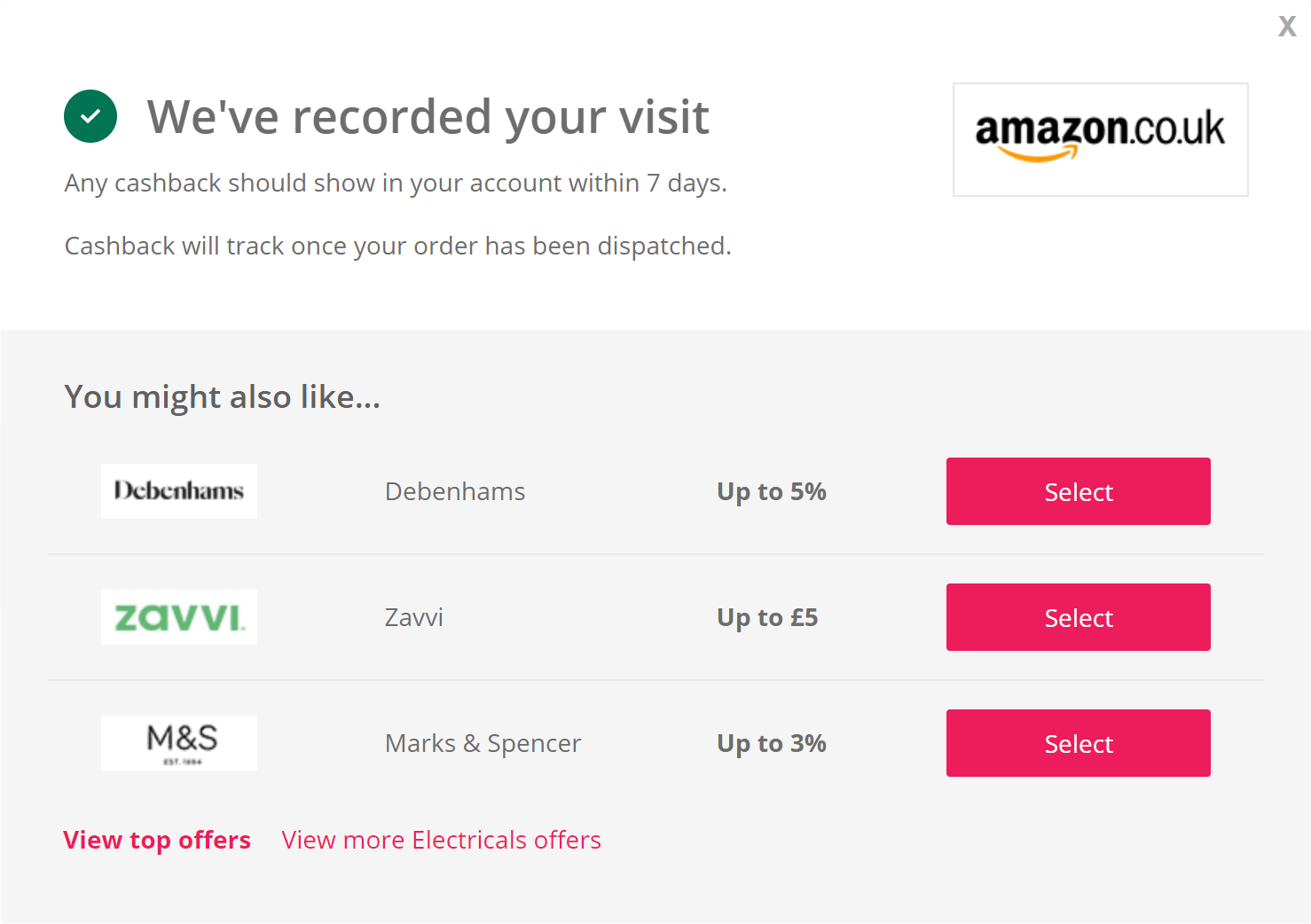1311x924 pixels.
Task: Click the M&S EST. 1884 logo
Action: click(178, 742)
